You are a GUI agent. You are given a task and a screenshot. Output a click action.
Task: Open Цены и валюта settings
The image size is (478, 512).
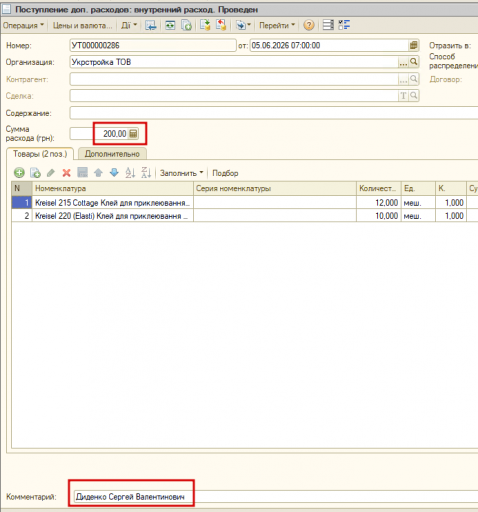pyautogui.click(x=82, y=25)
